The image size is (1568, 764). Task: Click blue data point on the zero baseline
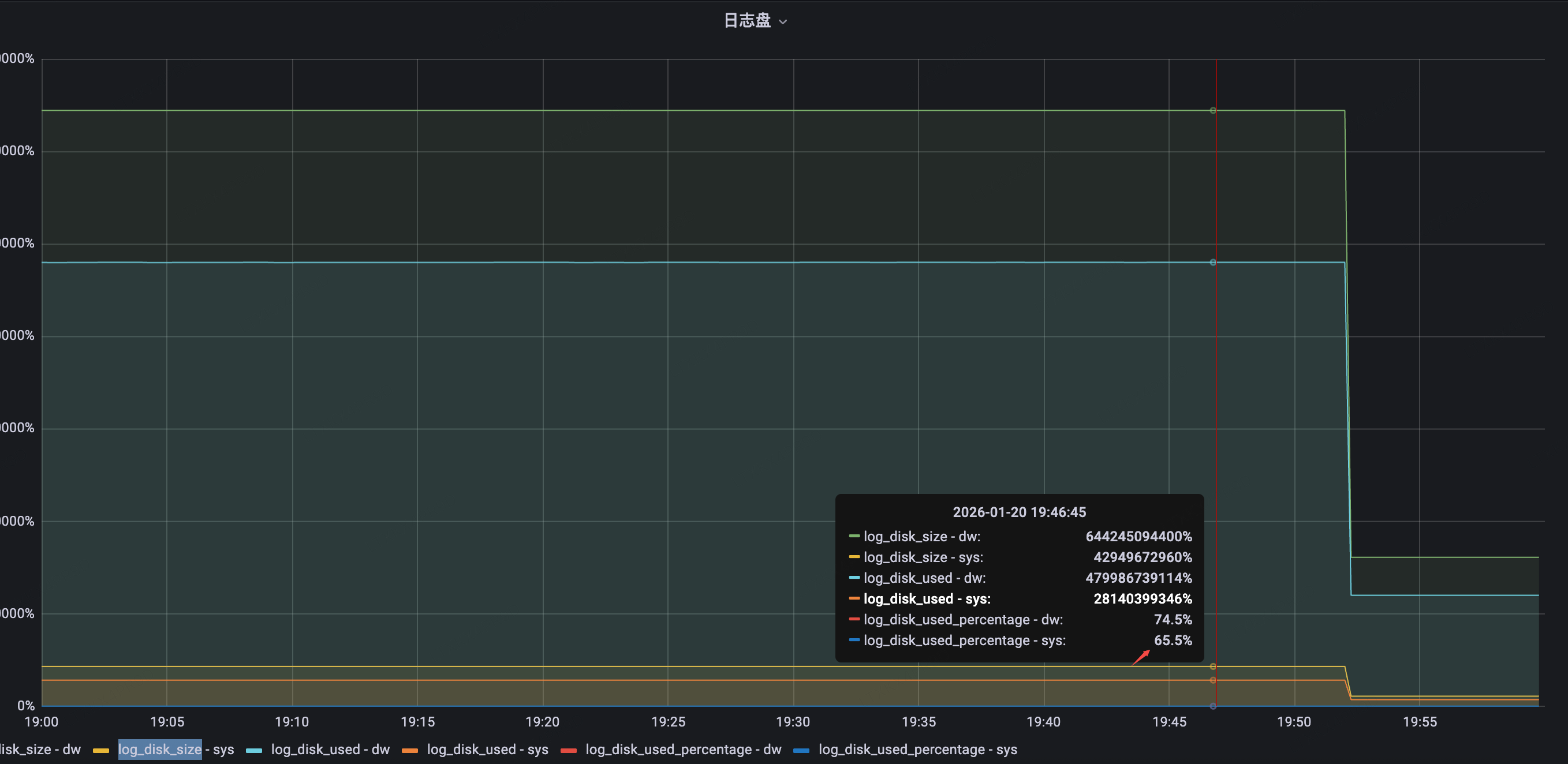tap(1213, 706)
